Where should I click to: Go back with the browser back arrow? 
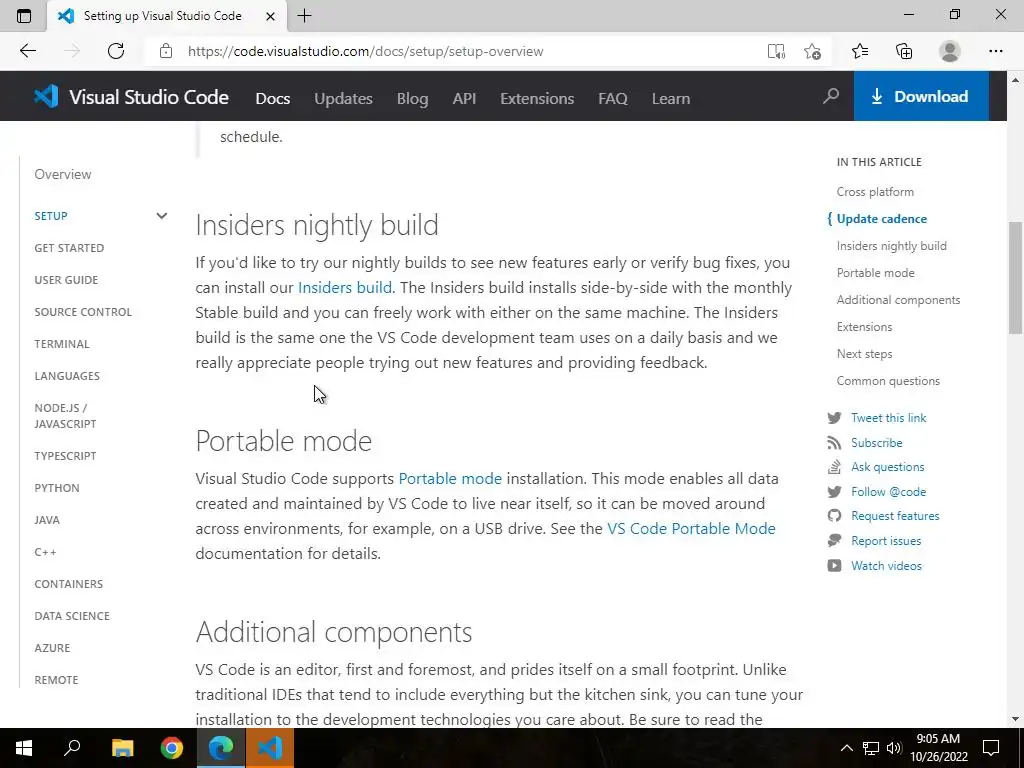(27, 51)
